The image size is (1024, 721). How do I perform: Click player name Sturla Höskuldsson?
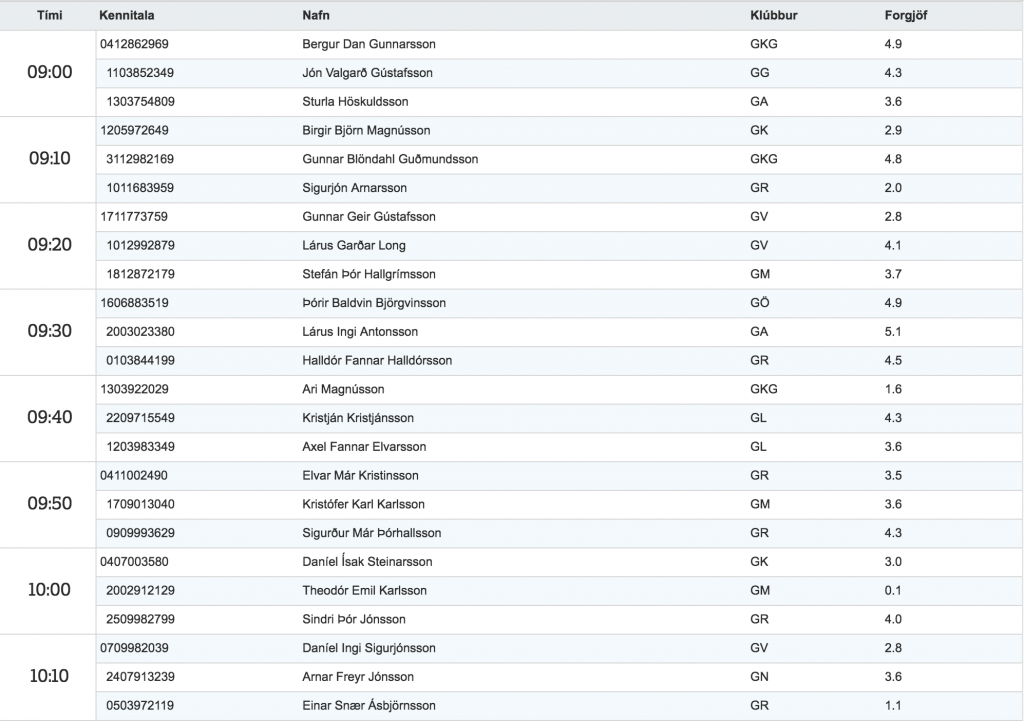click(x=355, y=102)
